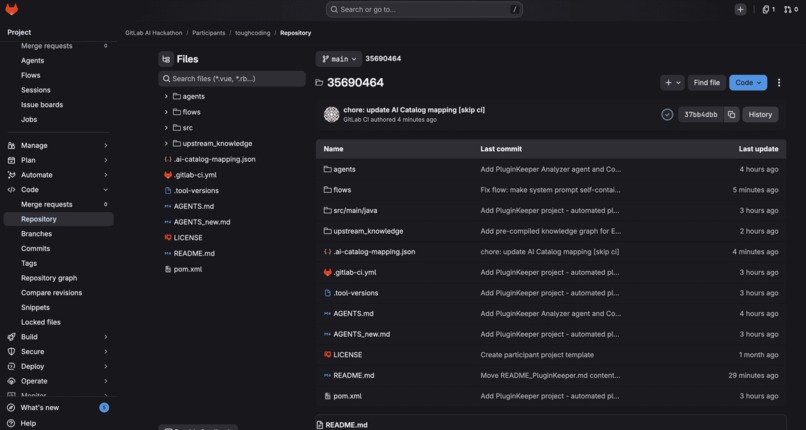The height and width of the screenshot is (430, 806).
Task: Click the Build rocket icon in sidebar
Action: click(x=11, y=337)
